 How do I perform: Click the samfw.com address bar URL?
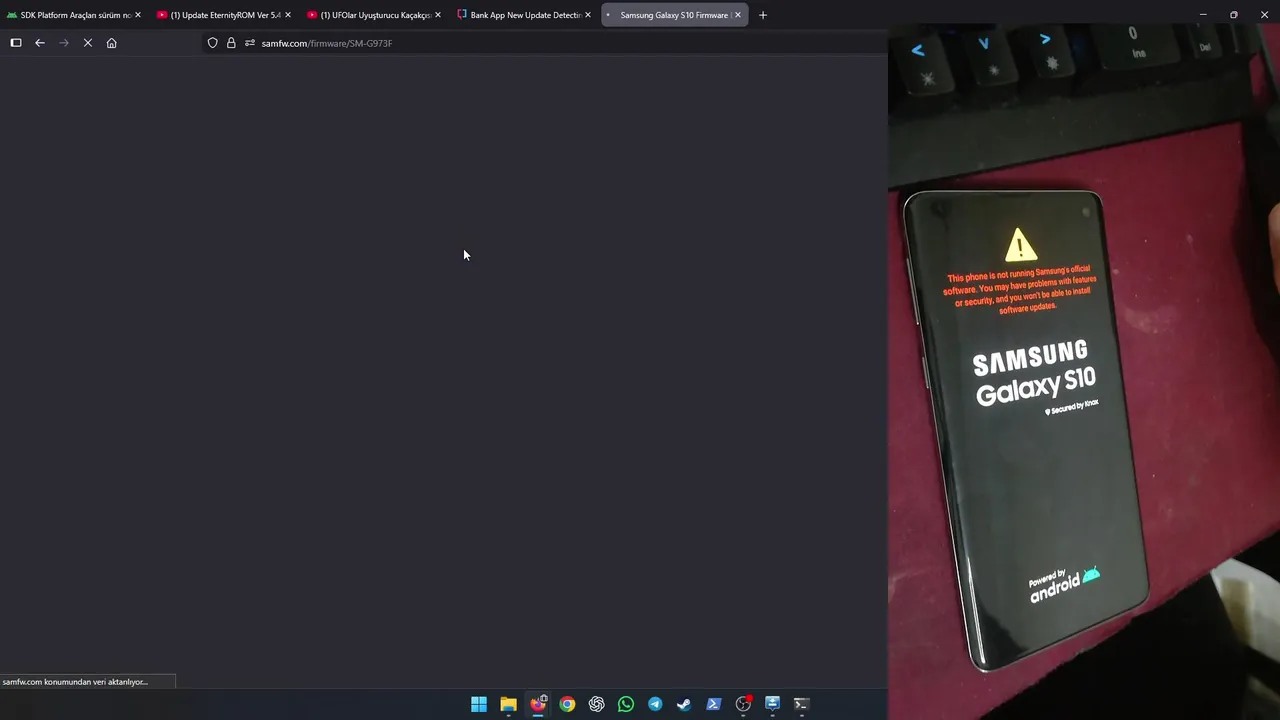click(327, 43)
